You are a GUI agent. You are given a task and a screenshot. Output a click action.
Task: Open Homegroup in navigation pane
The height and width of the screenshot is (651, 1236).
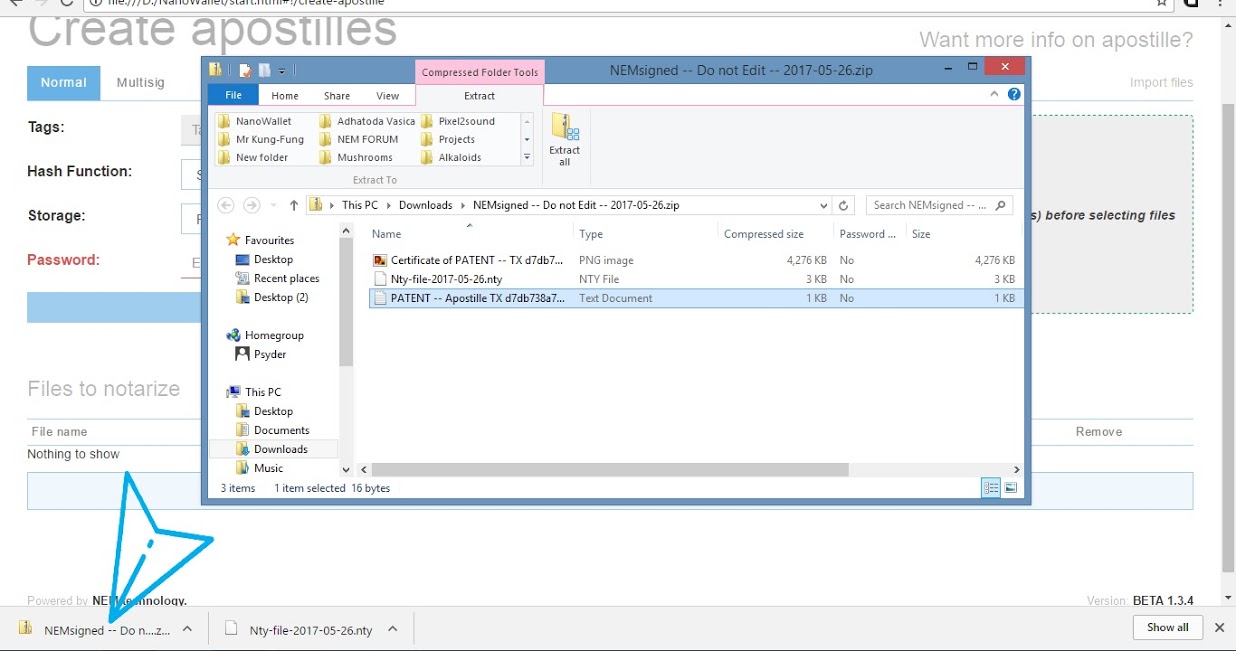[265, 335]
